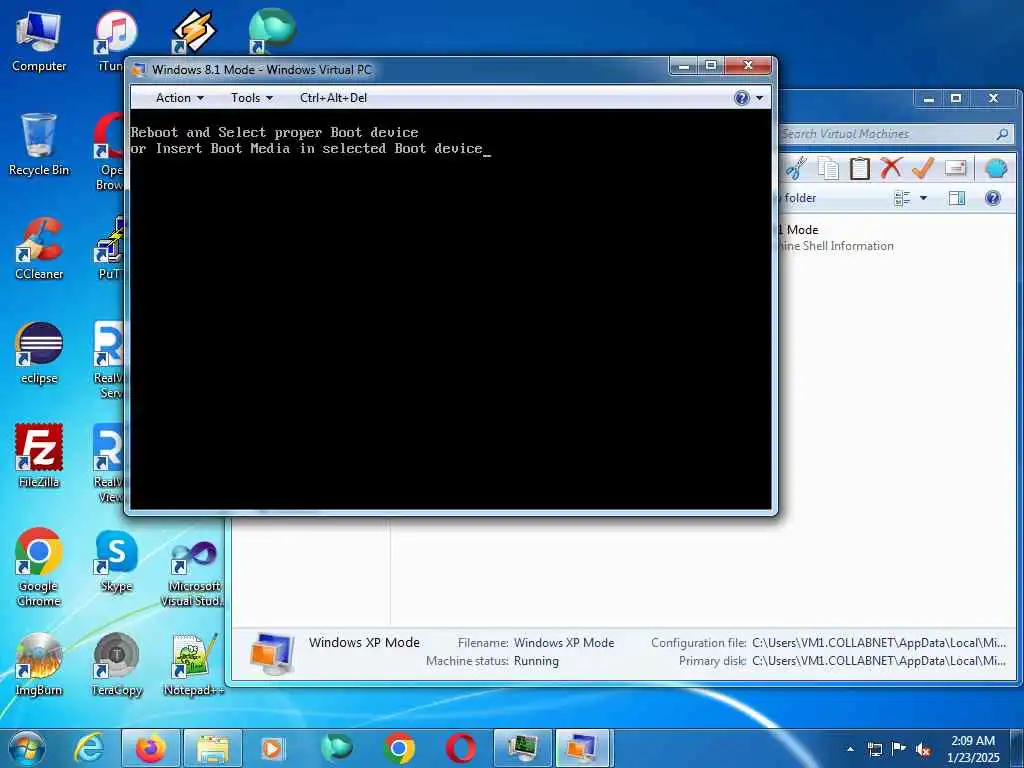
Task: Toggle the preview pane icon
Action: click(x=957, y=198)
